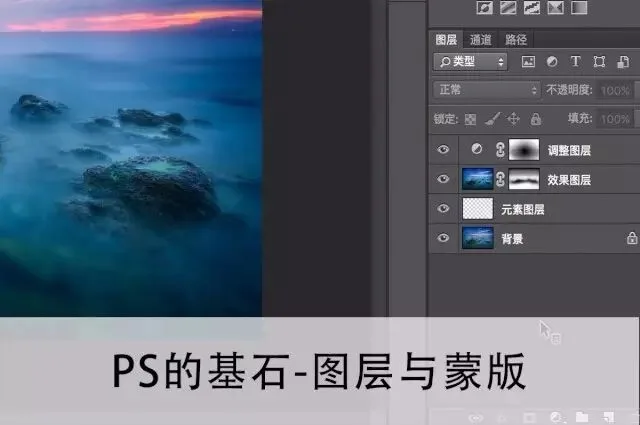Select the mask thumbnail of 效果图层

point(524,179)
